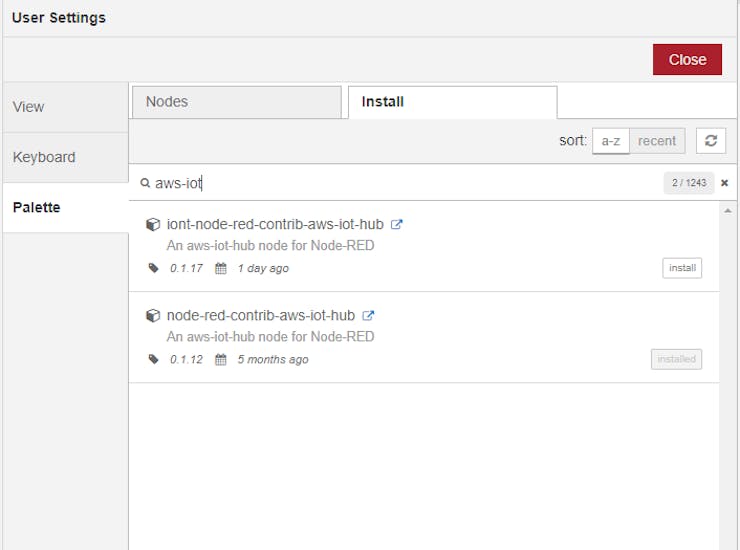This screenshot has height=550, width=740.
Task: Open the View settings section
Action: 66,107
